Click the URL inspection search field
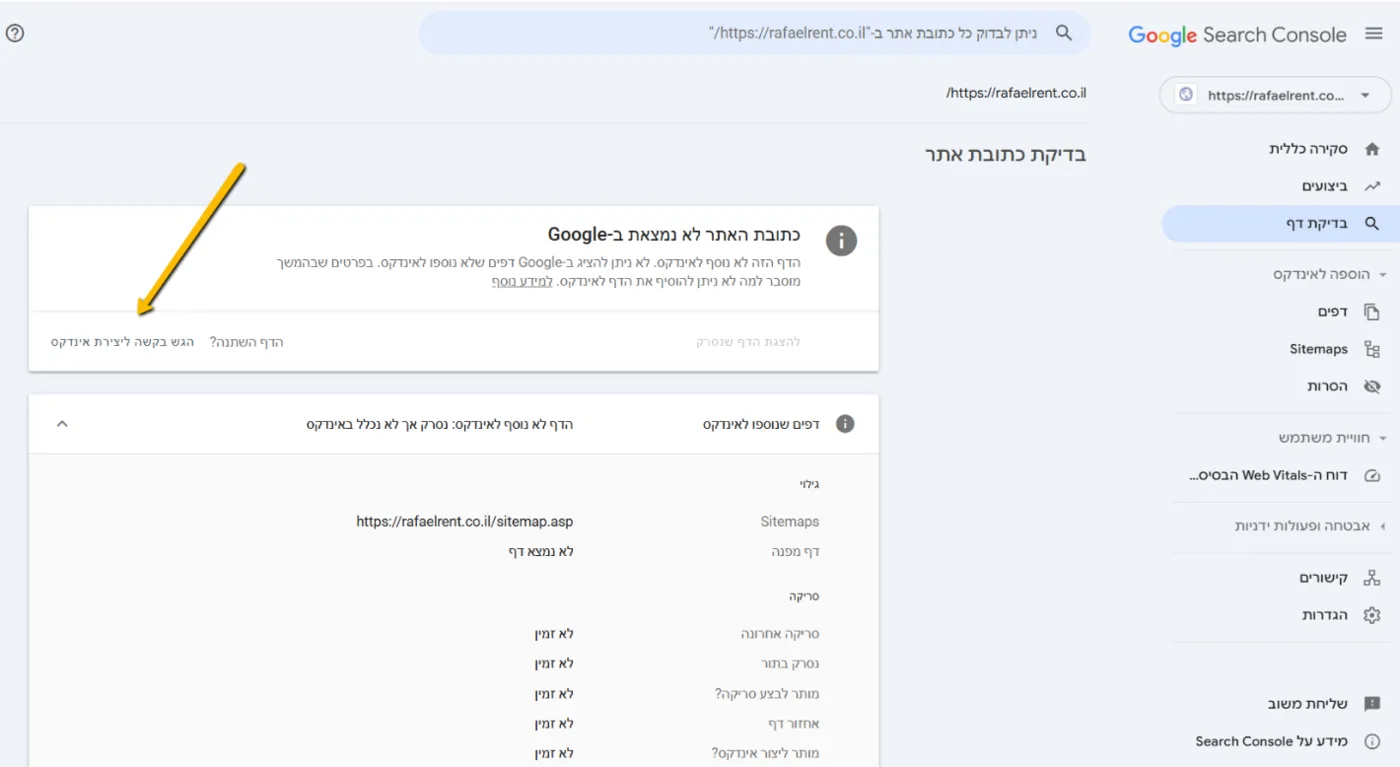This screenshot has width=1400, height=767. (755, 33)
